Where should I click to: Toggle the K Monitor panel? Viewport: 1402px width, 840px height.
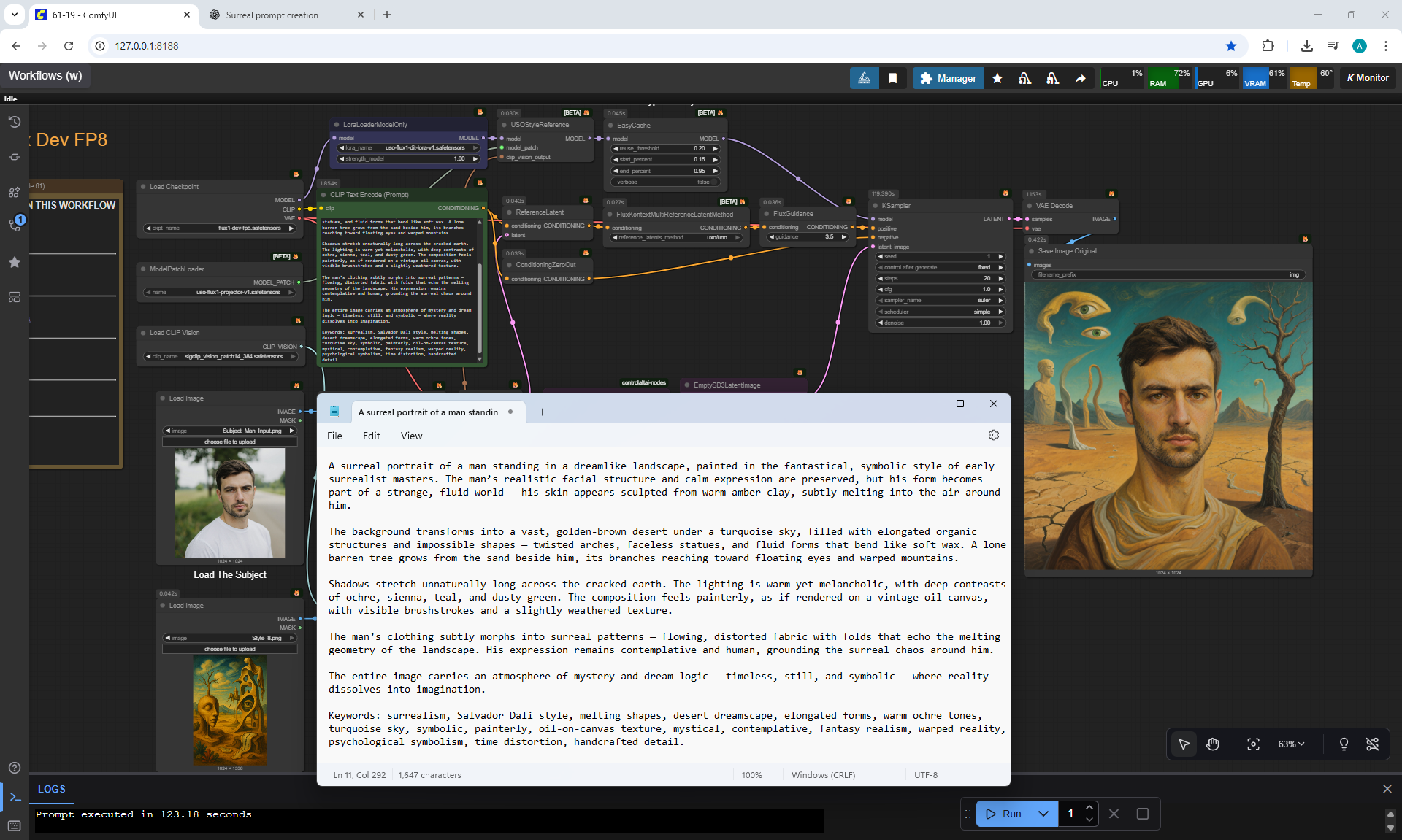1368,78
